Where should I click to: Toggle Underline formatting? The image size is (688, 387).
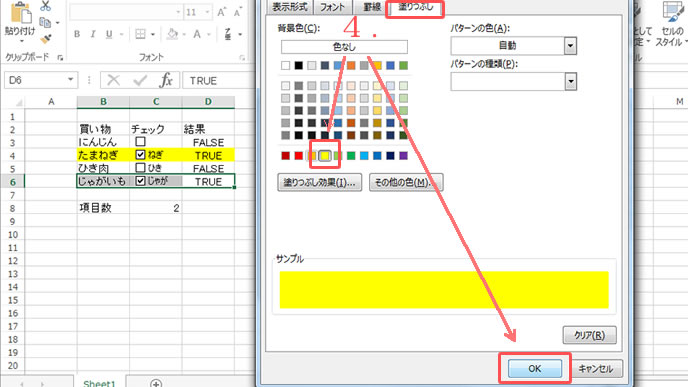tap(109, 34)
